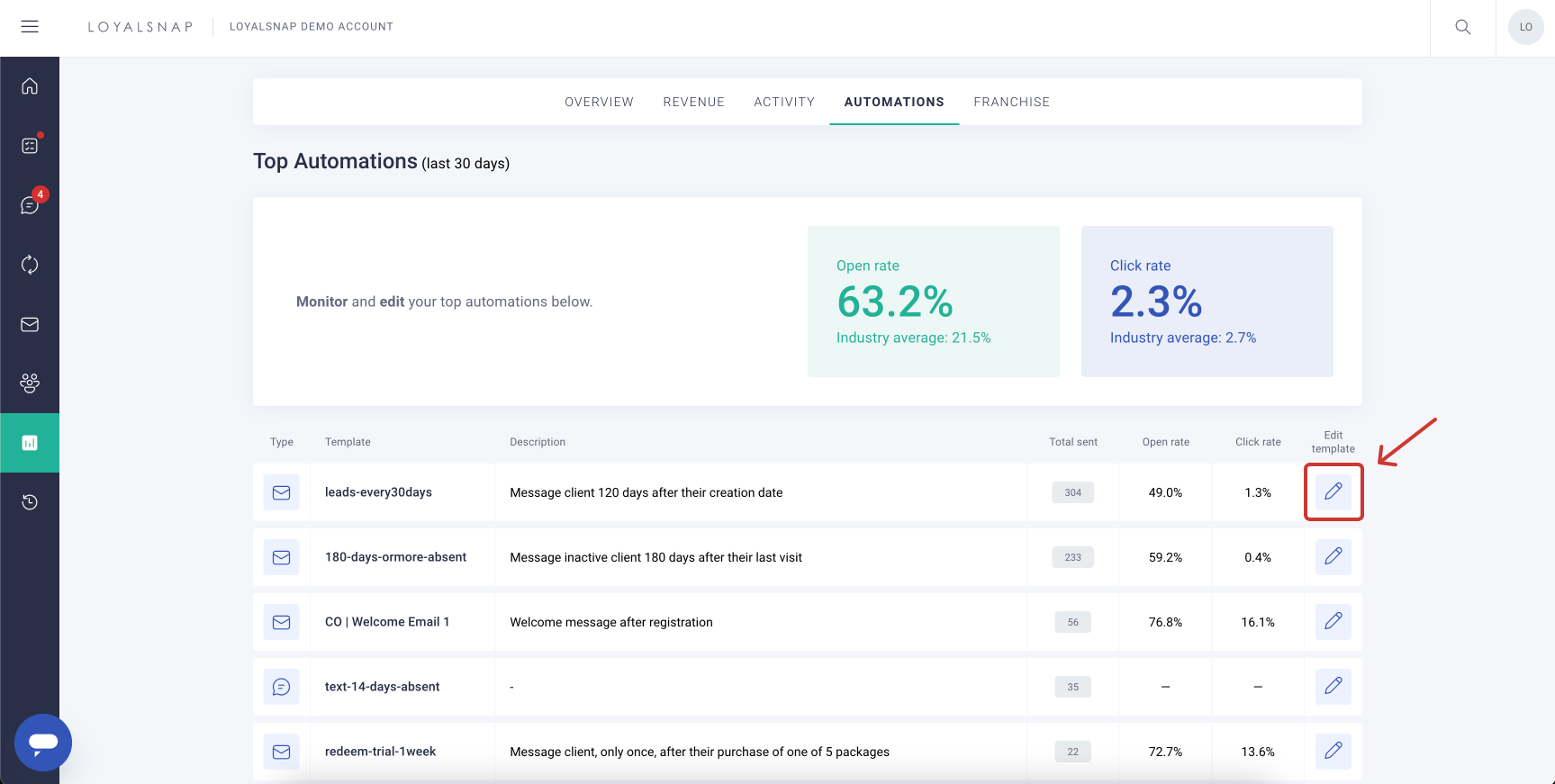The image size is (1555, 784).
Task: Open the email envelope icon in sidebar
Action: point(30,324)
